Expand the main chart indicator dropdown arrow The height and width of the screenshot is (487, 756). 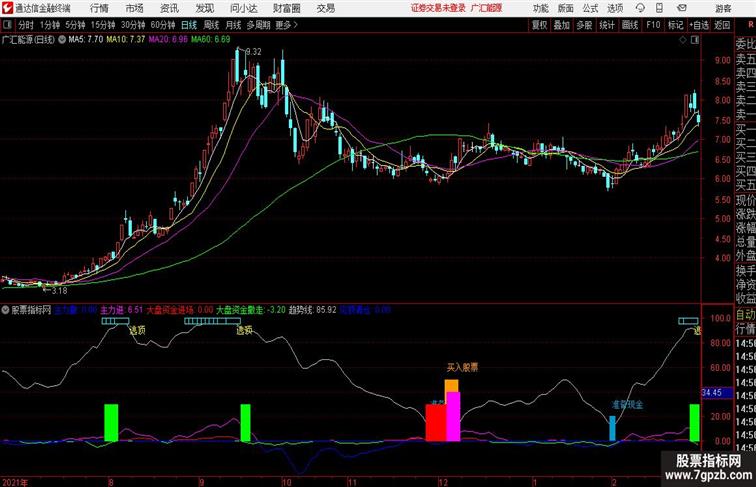[62, 40]
